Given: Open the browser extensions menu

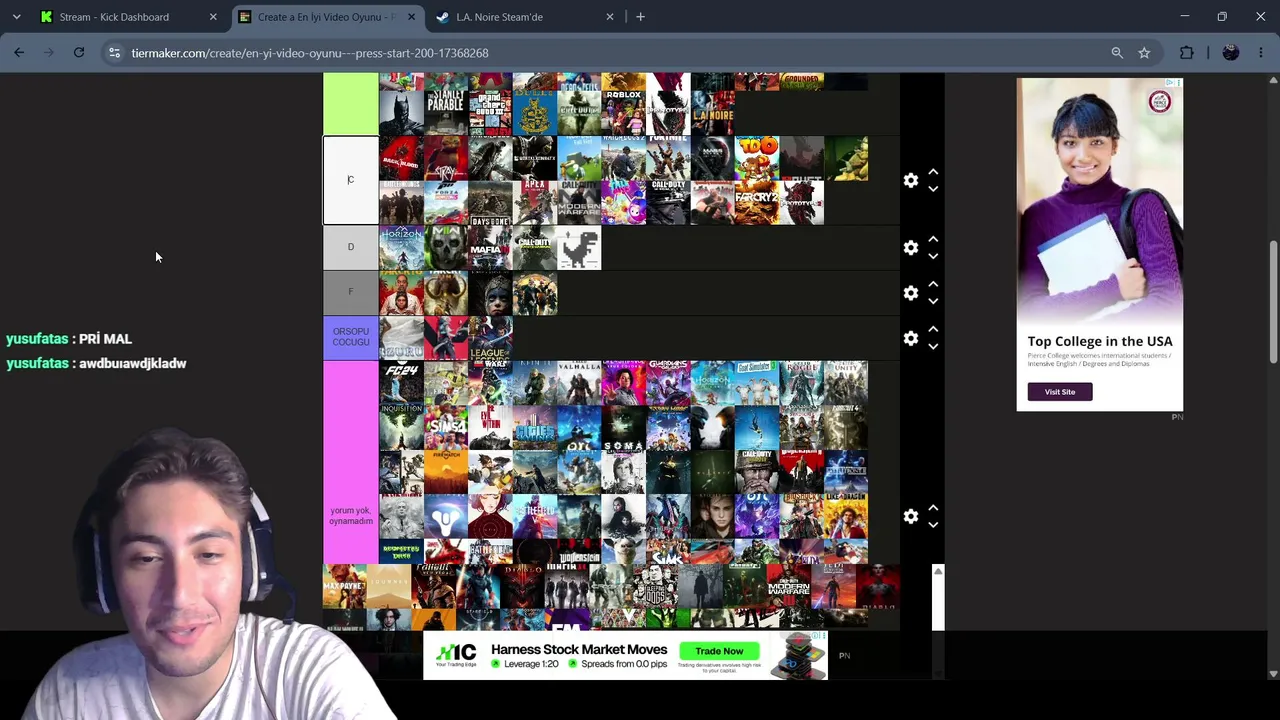Looking at the screenshot, I should click(1187, 53).
